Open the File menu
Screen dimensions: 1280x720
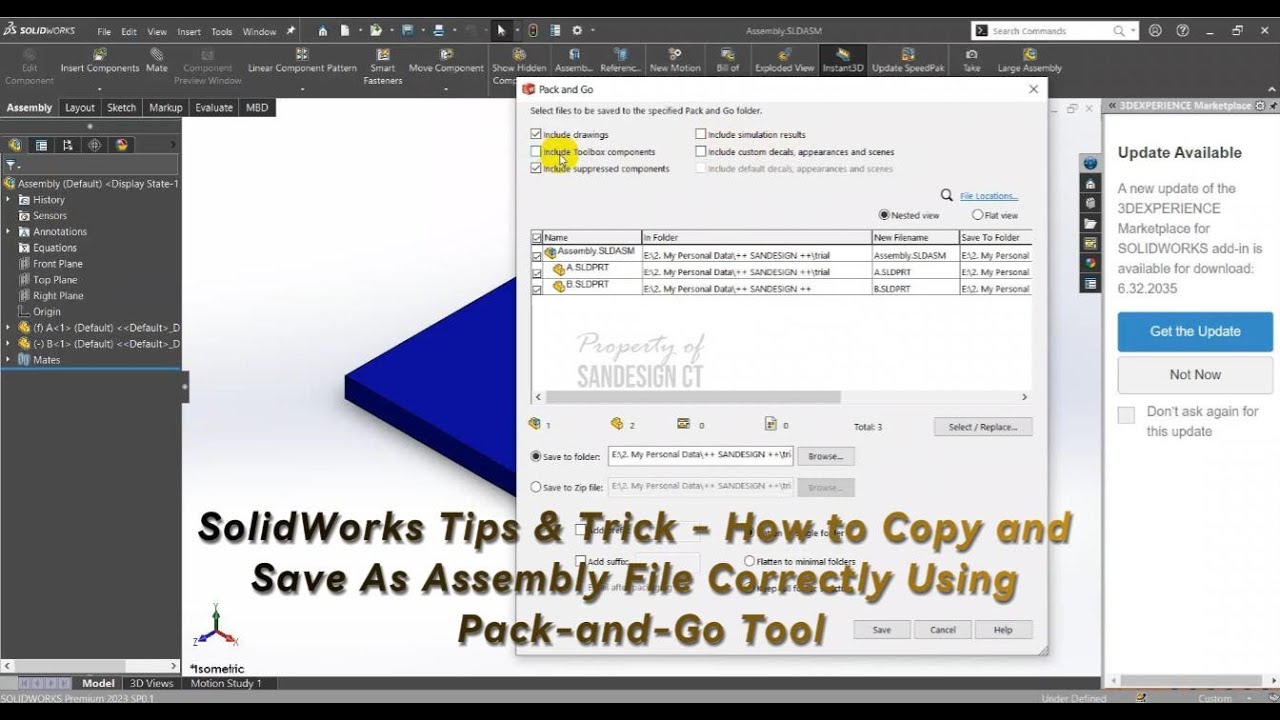[104, 32]
